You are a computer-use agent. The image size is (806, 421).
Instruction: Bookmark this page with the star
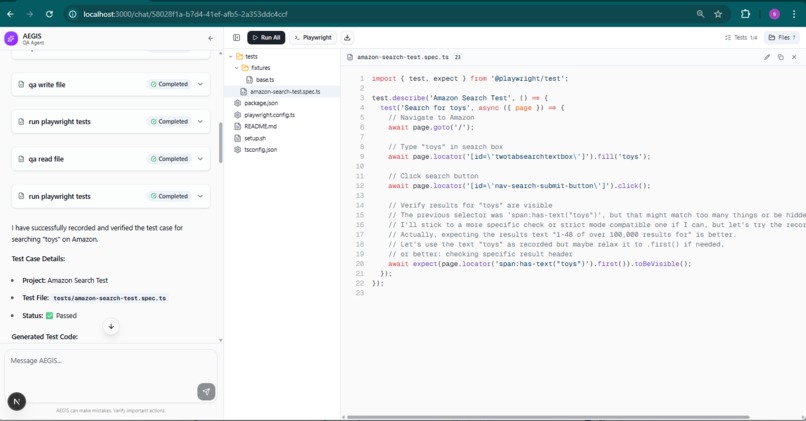tap(718, 14)
